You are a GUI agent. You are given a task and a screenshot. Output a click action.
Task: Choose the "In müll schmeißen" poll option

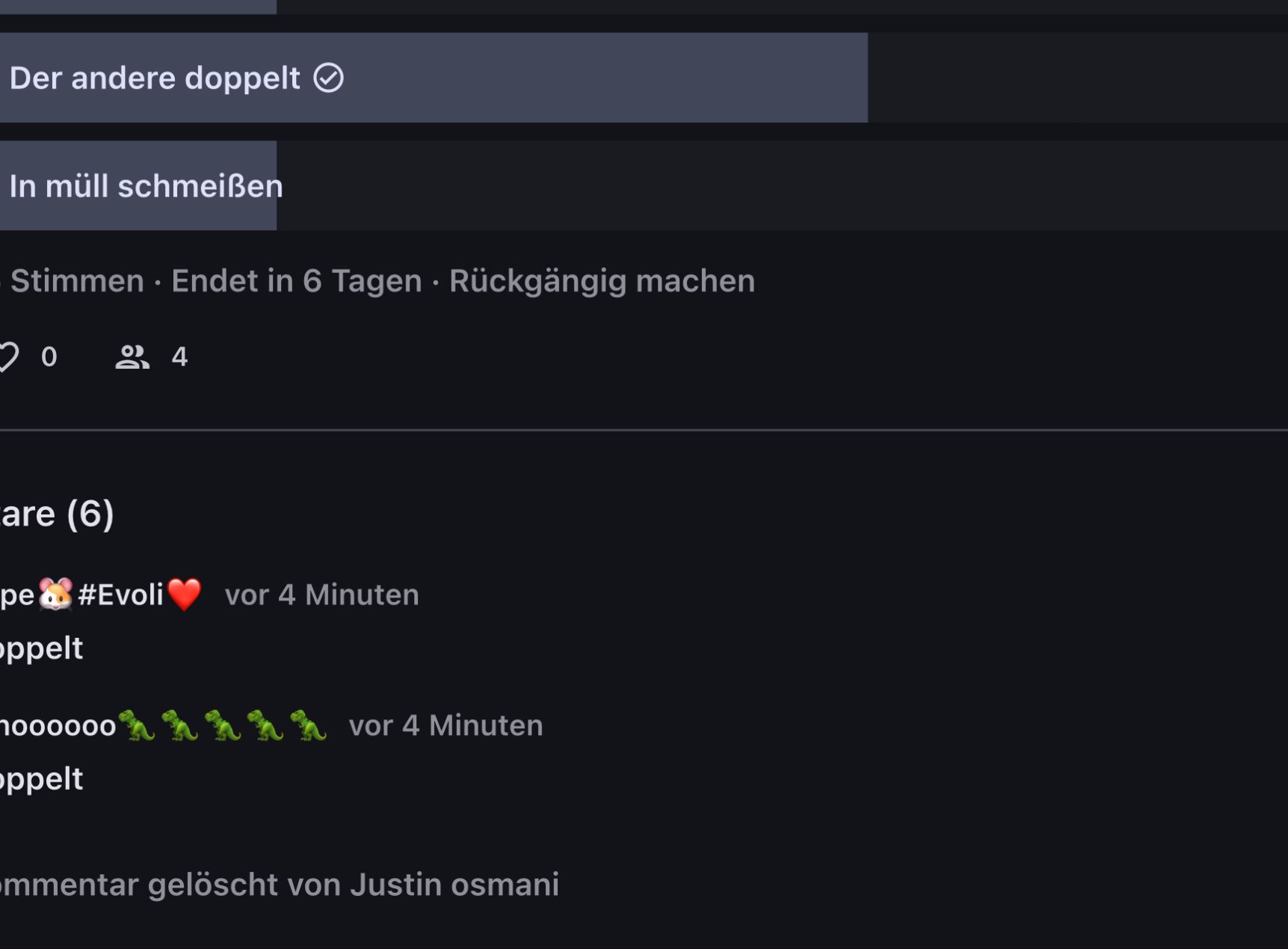tap(146, 186)
